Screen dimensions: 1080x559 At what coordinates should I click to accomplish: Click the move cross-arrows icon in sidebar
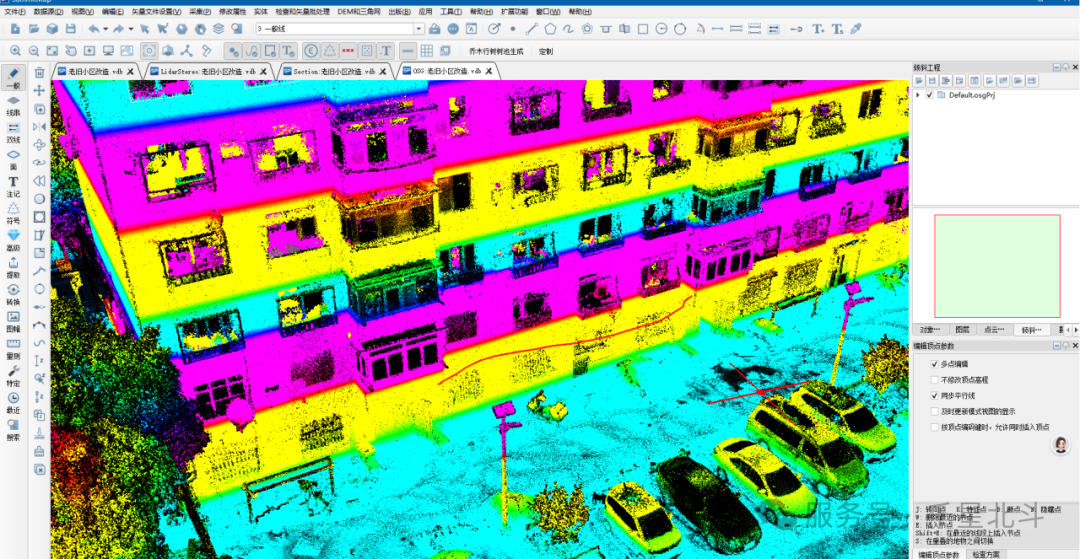coord(40,90)
